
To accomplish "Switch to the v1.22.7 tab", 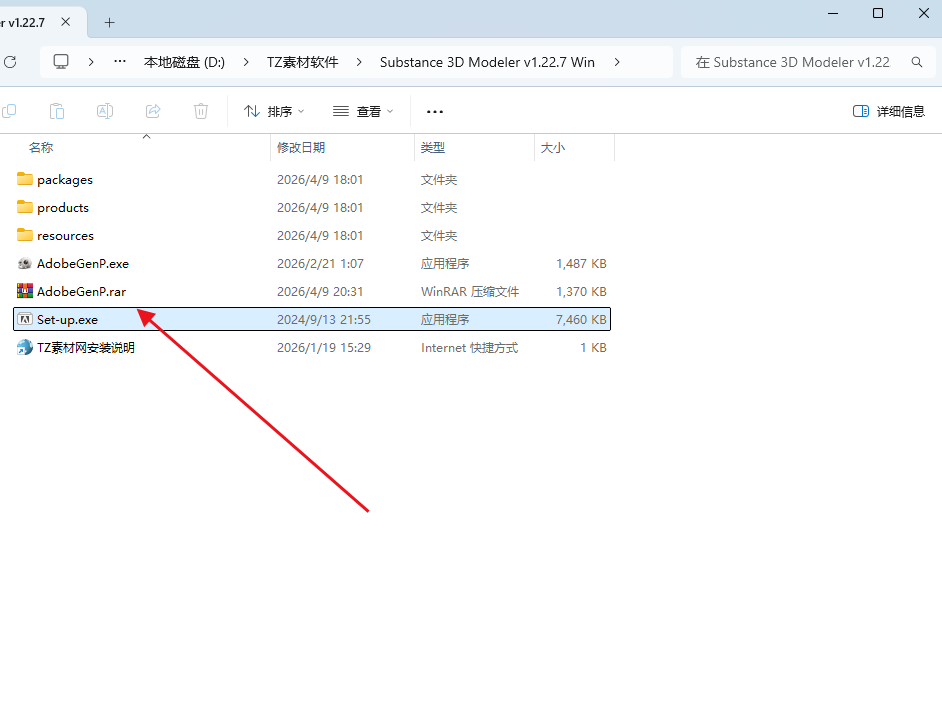I will point(24,23).
